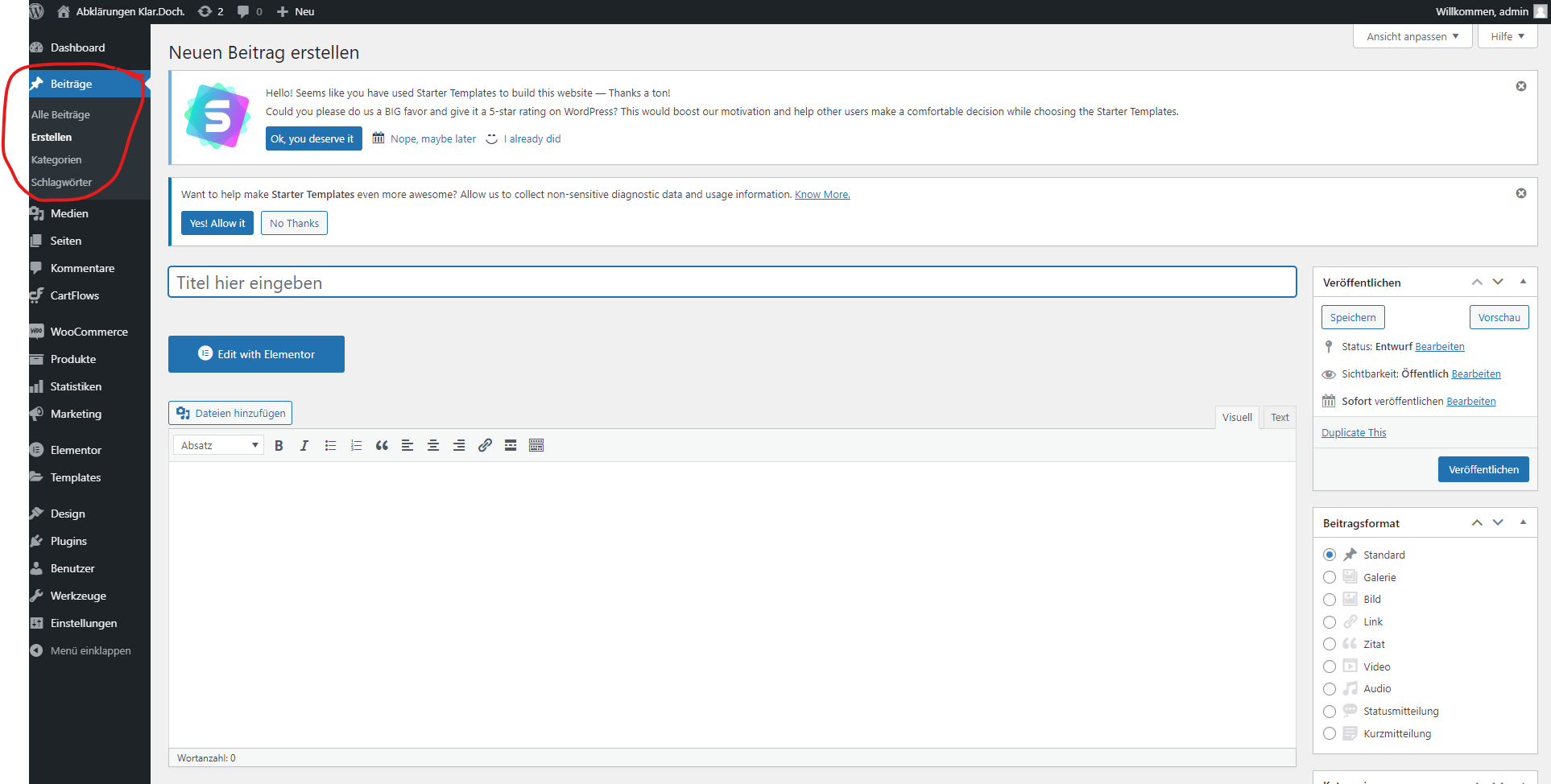Toggle the toolbar kitchen sink icon
This screenshot has width=1551, height=784.
[x=536, y=445]
